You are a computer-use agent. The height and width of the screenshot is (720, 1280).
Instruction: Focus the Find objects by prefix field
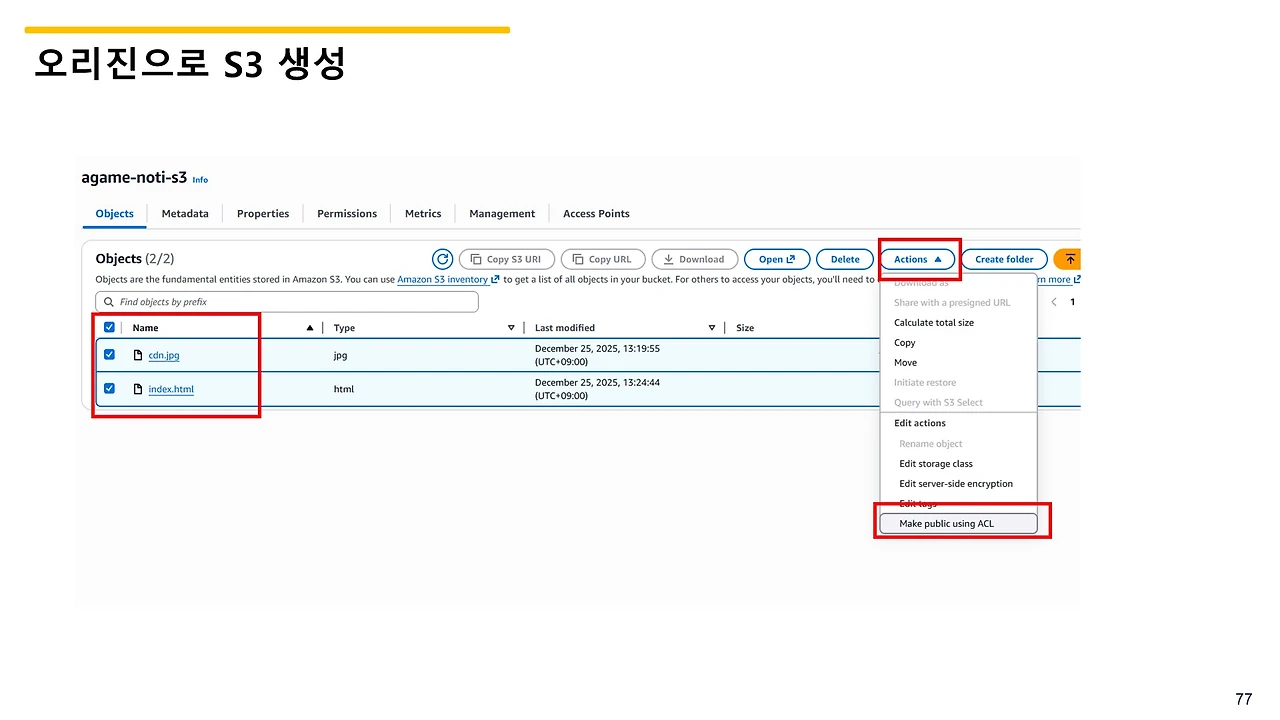pos(287,302)
